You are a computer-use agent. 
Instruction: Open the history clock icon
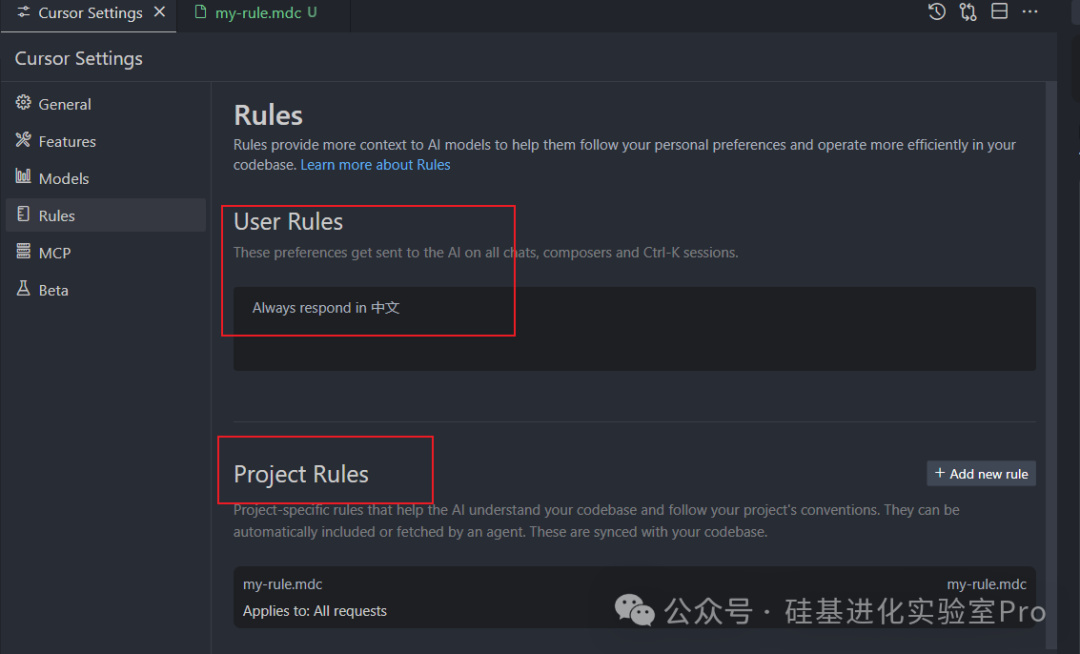point(937,12)
